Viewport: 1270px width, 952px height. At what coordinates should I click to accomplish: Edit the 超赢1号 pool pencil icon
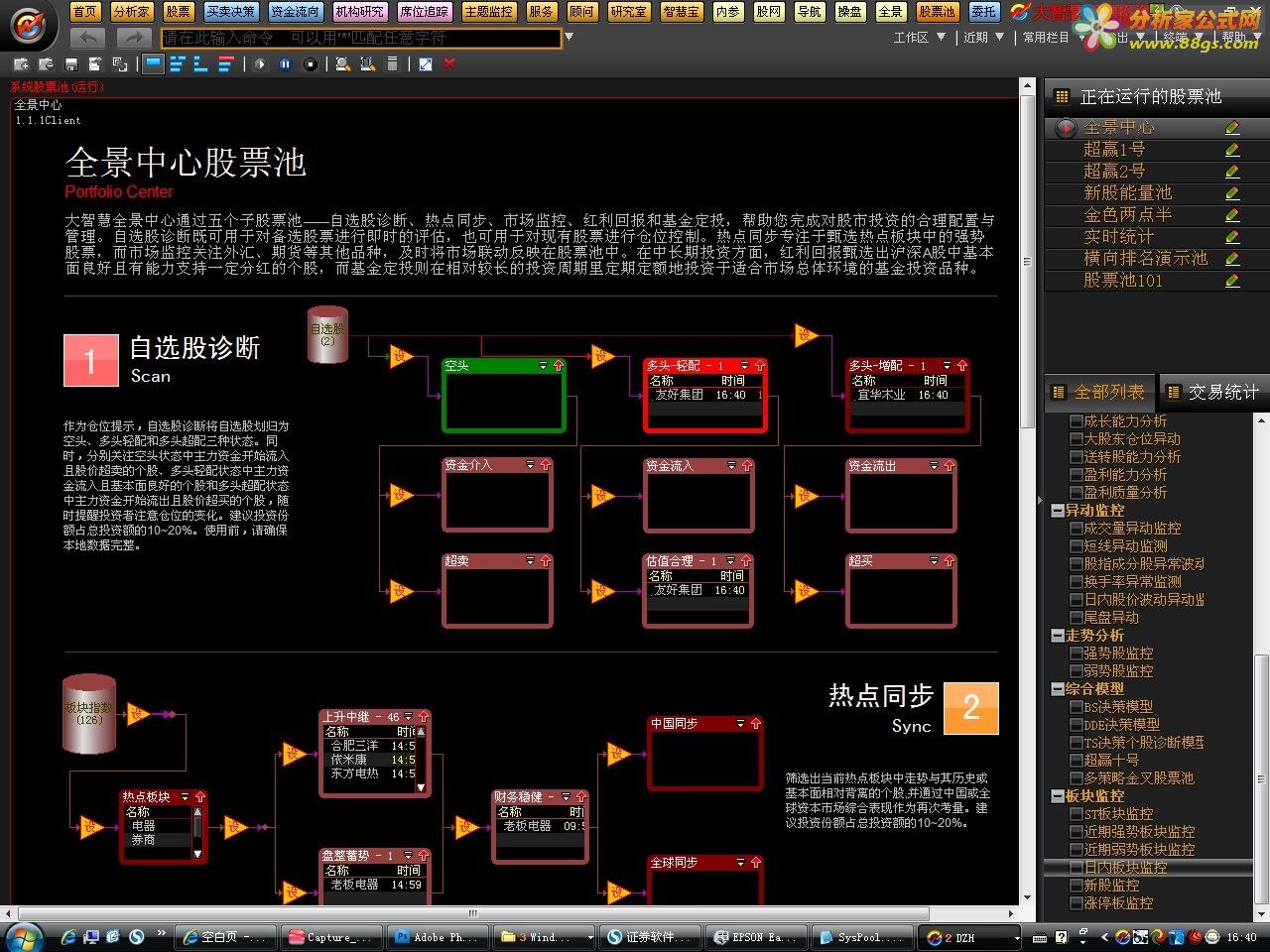coord(1232,150)
